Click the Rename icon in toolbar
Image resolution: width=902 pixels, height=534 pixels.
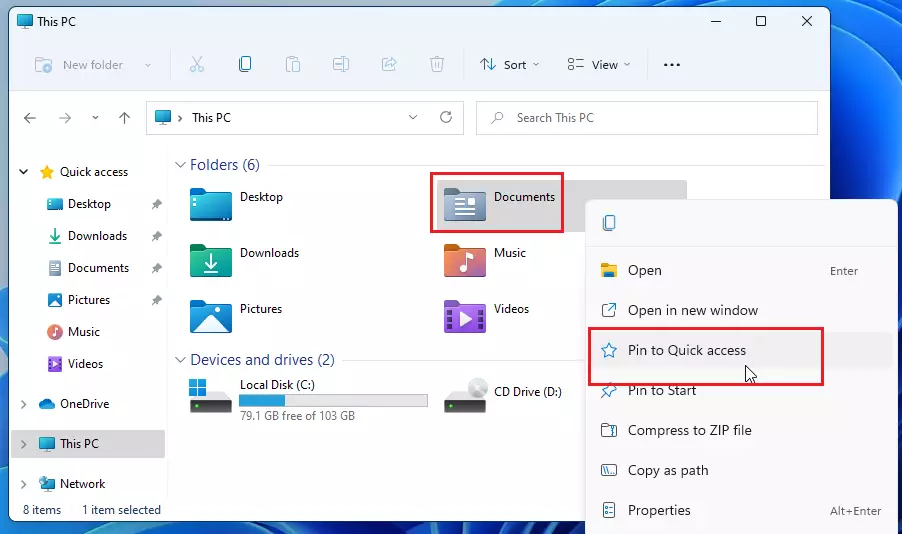click(341, 64)
